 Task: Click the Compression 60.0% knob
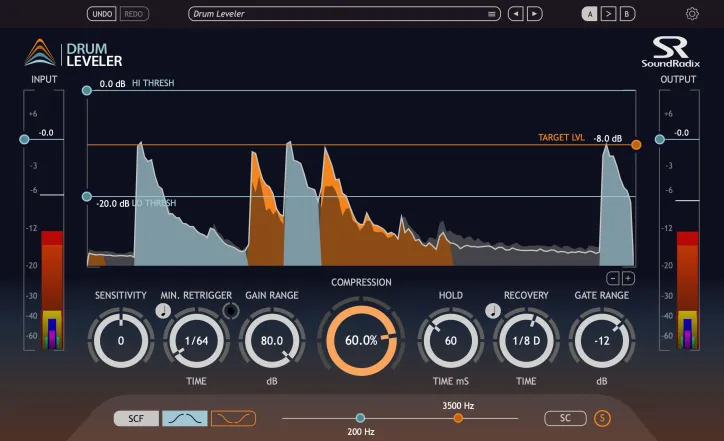point(361,340)
